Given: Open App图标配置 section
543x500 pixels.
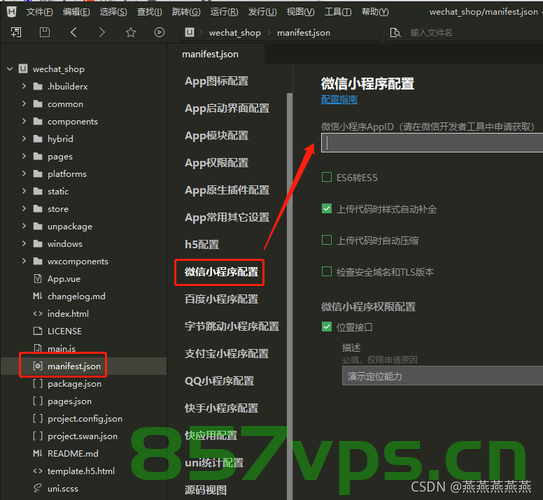Looking at the screenshot, I should coord(217,81).
